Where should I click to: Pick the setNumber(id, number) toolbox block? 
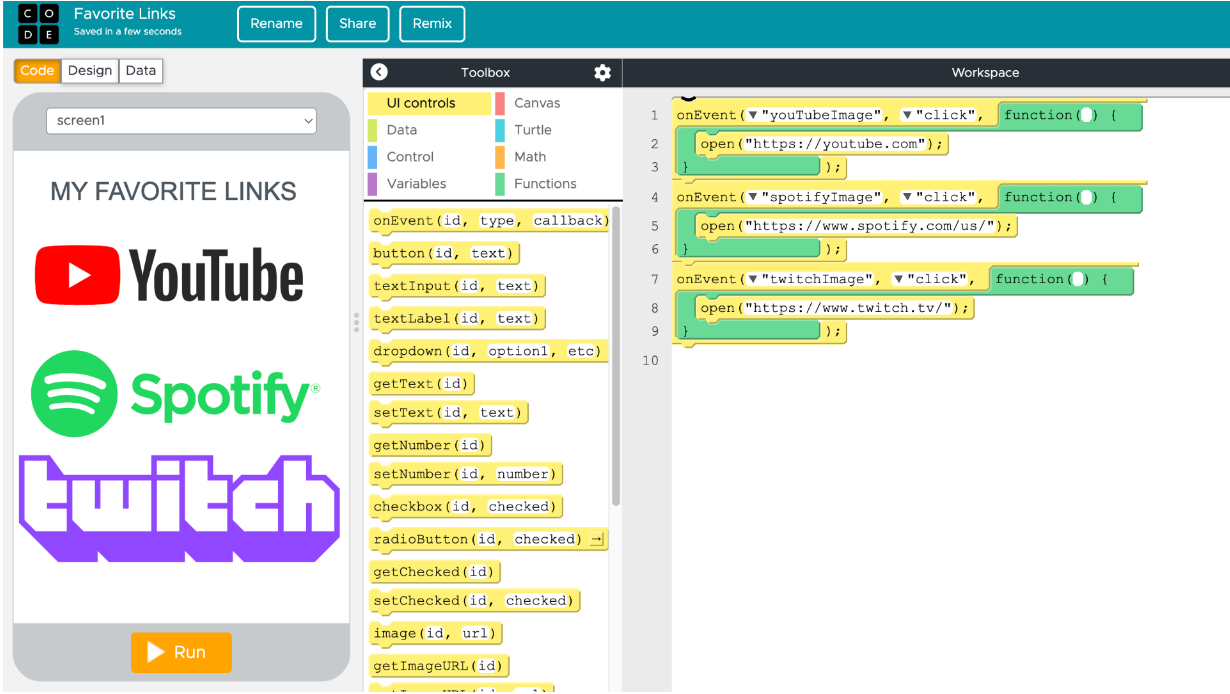click(x=466, y=474)
